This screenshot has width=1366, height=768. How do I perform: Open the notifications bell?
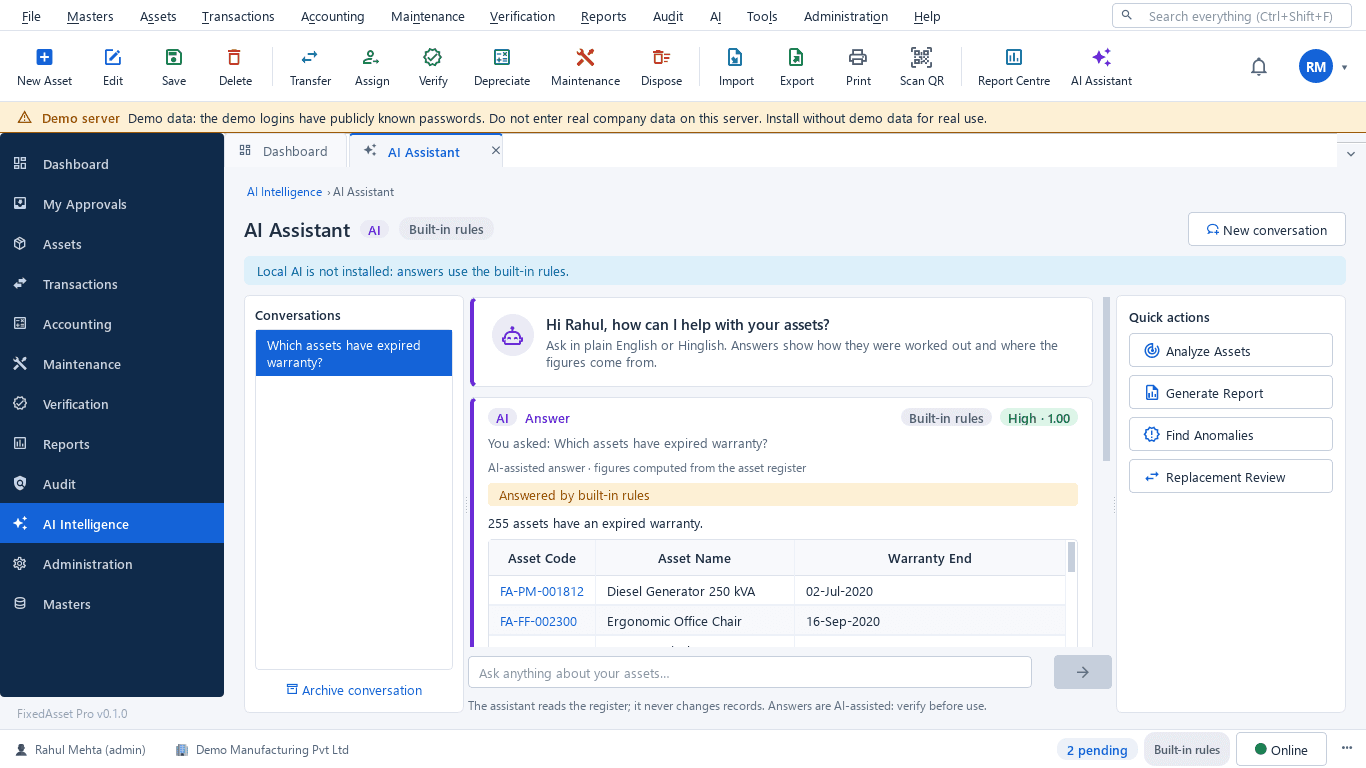(x=1259, y=67)
